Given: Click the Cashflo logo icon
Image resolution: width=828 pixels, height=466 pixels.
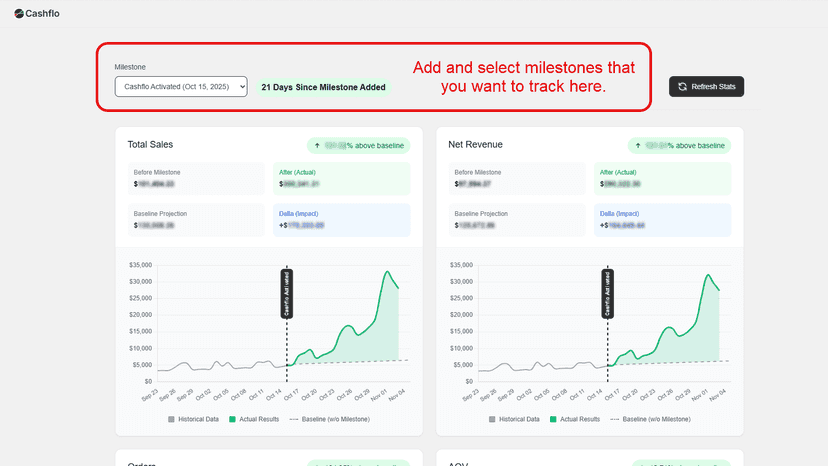Looking at the screenshot, I should click(x=18, y=14).
